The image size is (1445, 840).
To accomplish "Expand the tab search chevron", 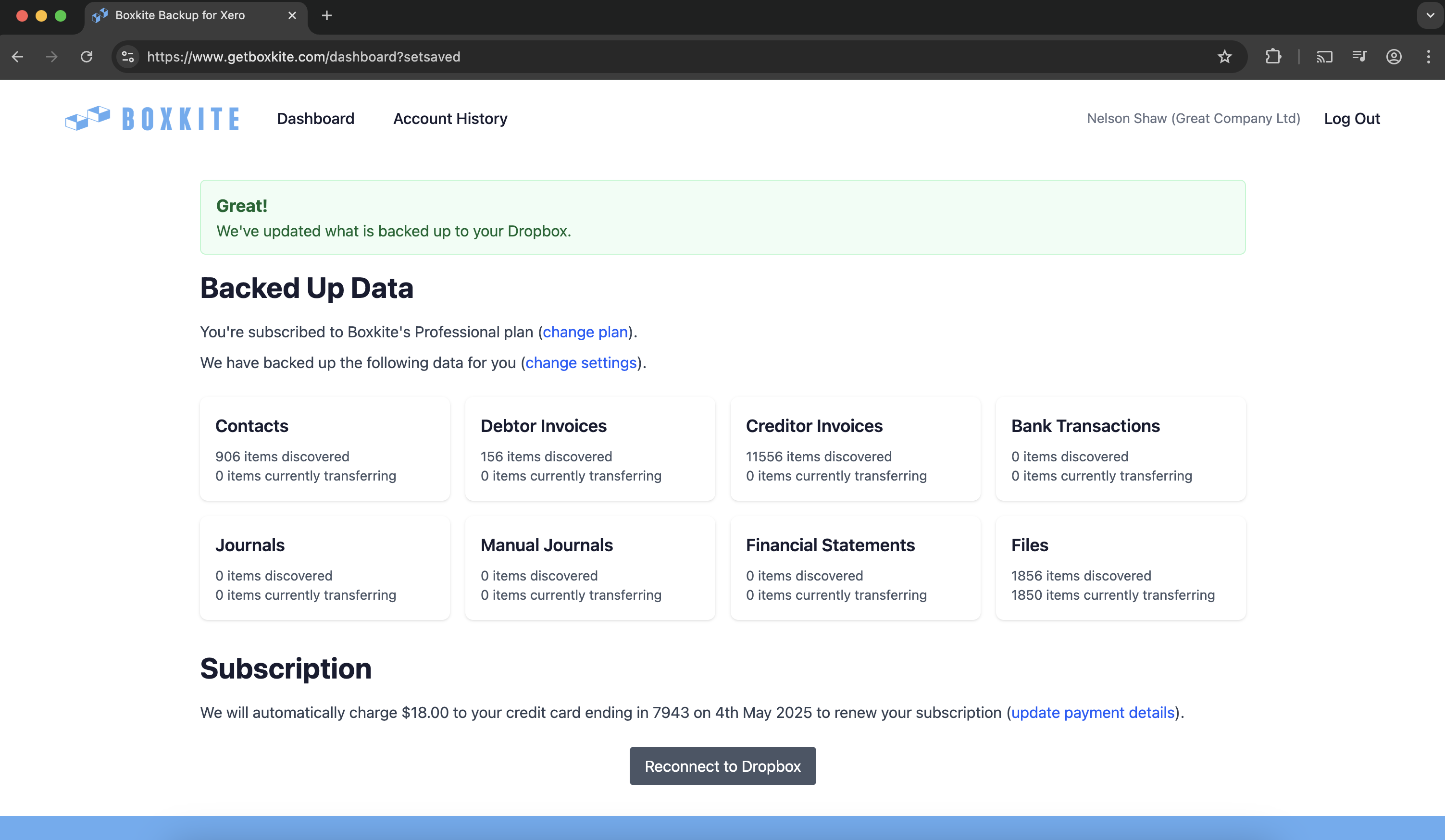I will click(1430, 15).
